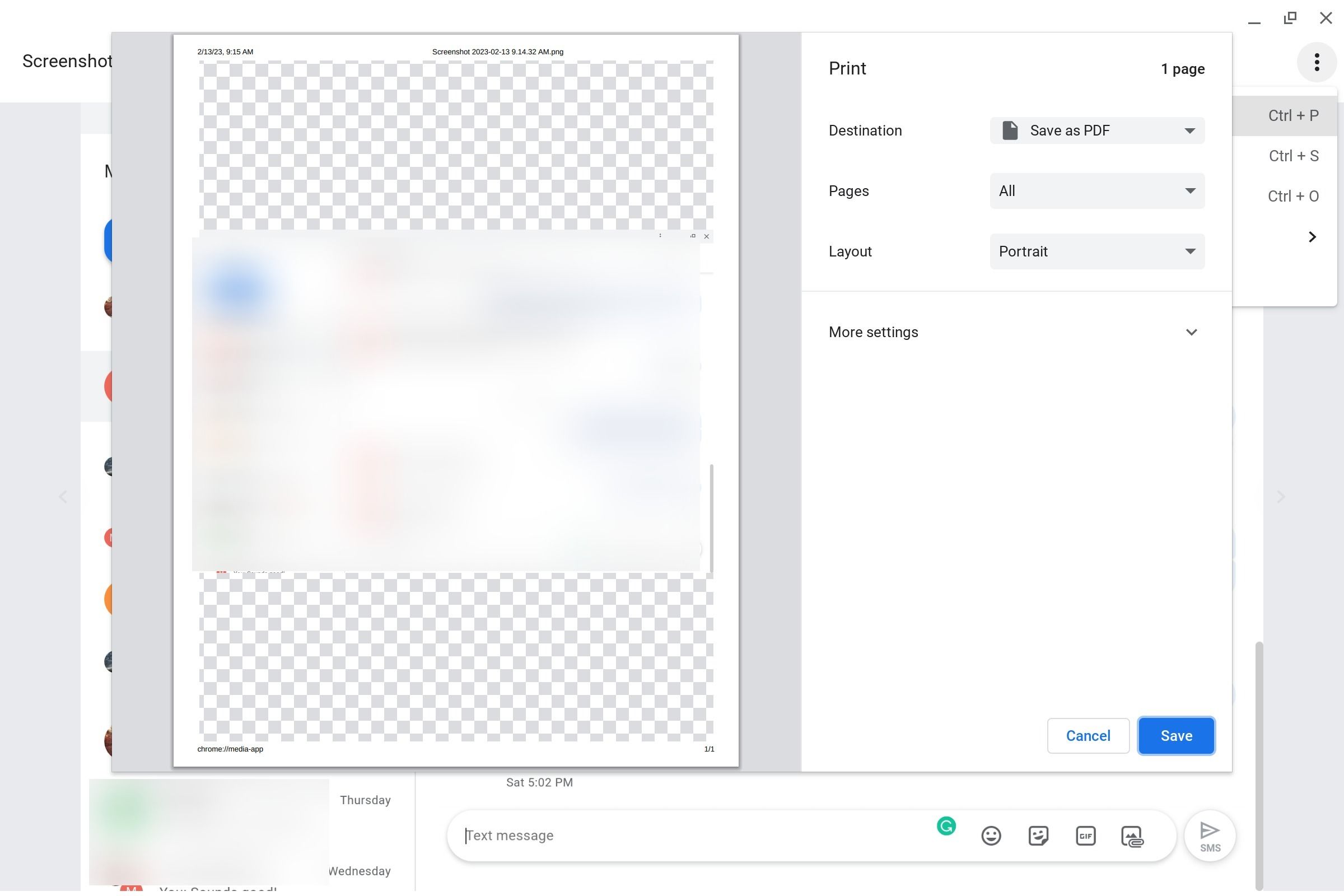Open the GIF picker icon

pos(1085,836)
